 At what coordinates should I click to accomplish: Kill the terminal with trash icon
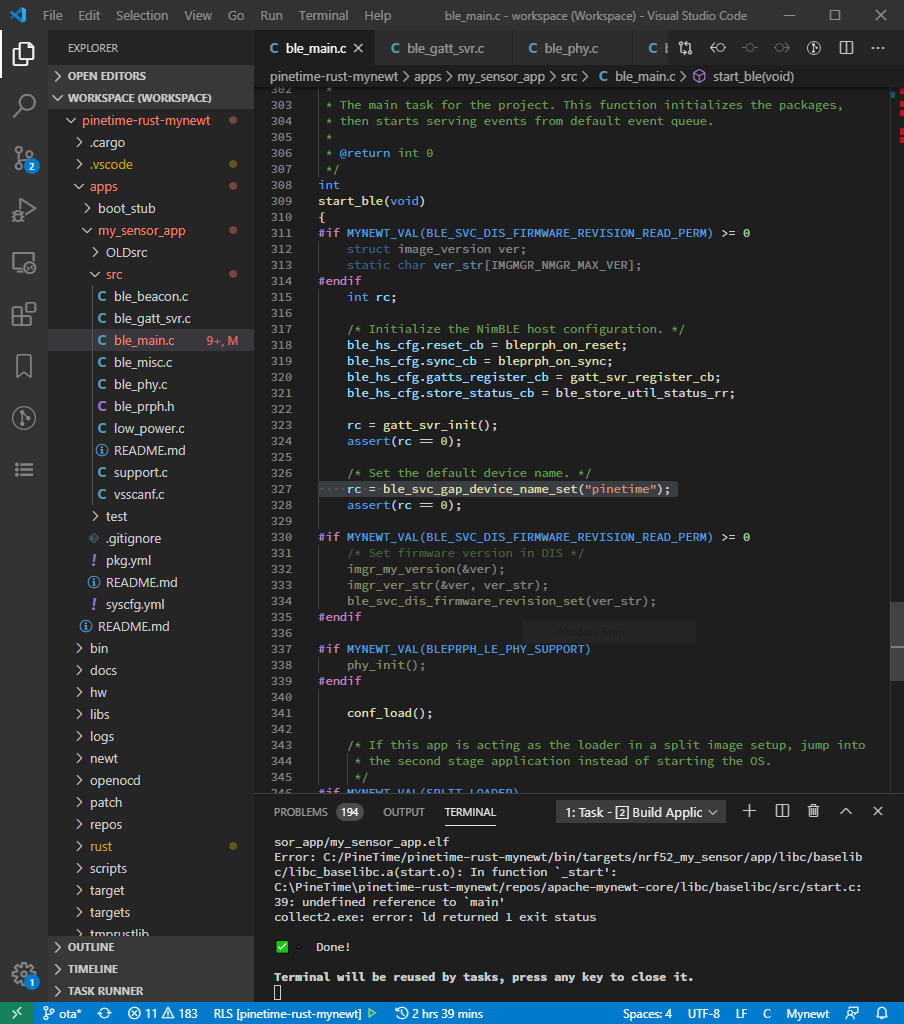tap(814, 811)
